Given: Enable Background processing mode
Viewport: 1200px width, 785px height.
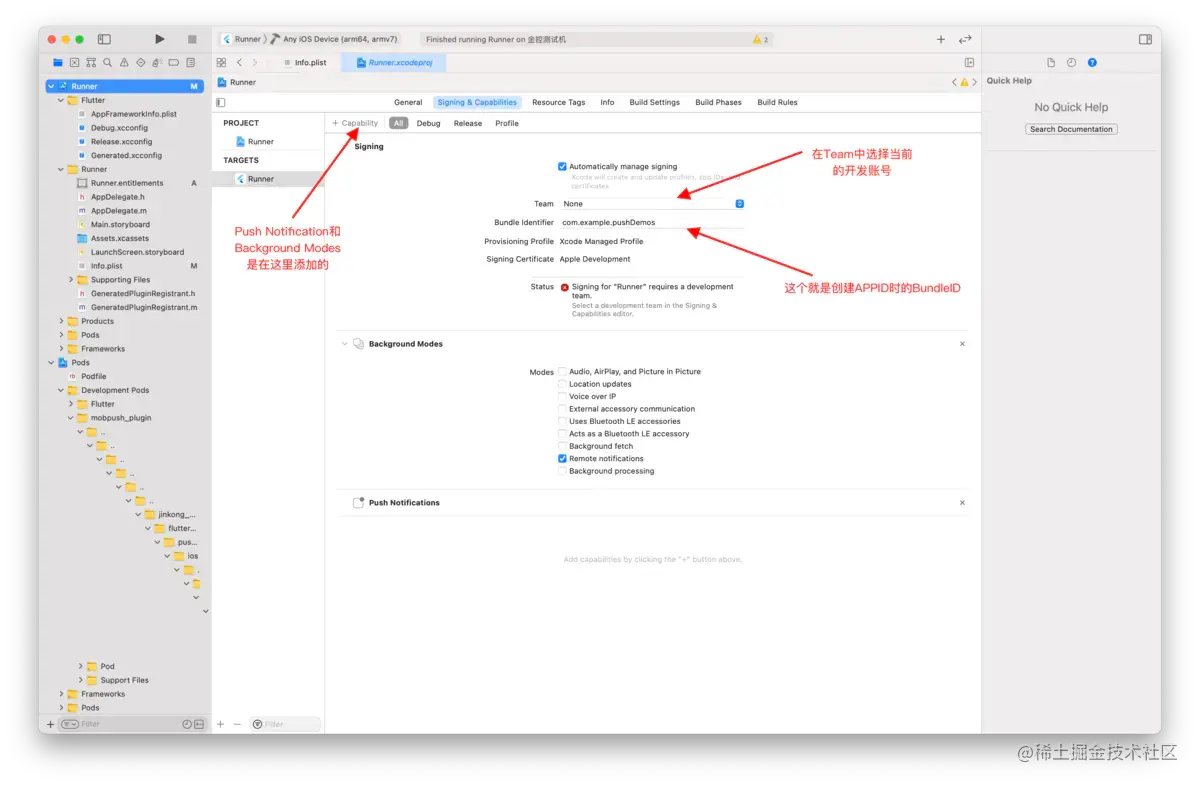Looking at the screenshot, I should (562, 471).
